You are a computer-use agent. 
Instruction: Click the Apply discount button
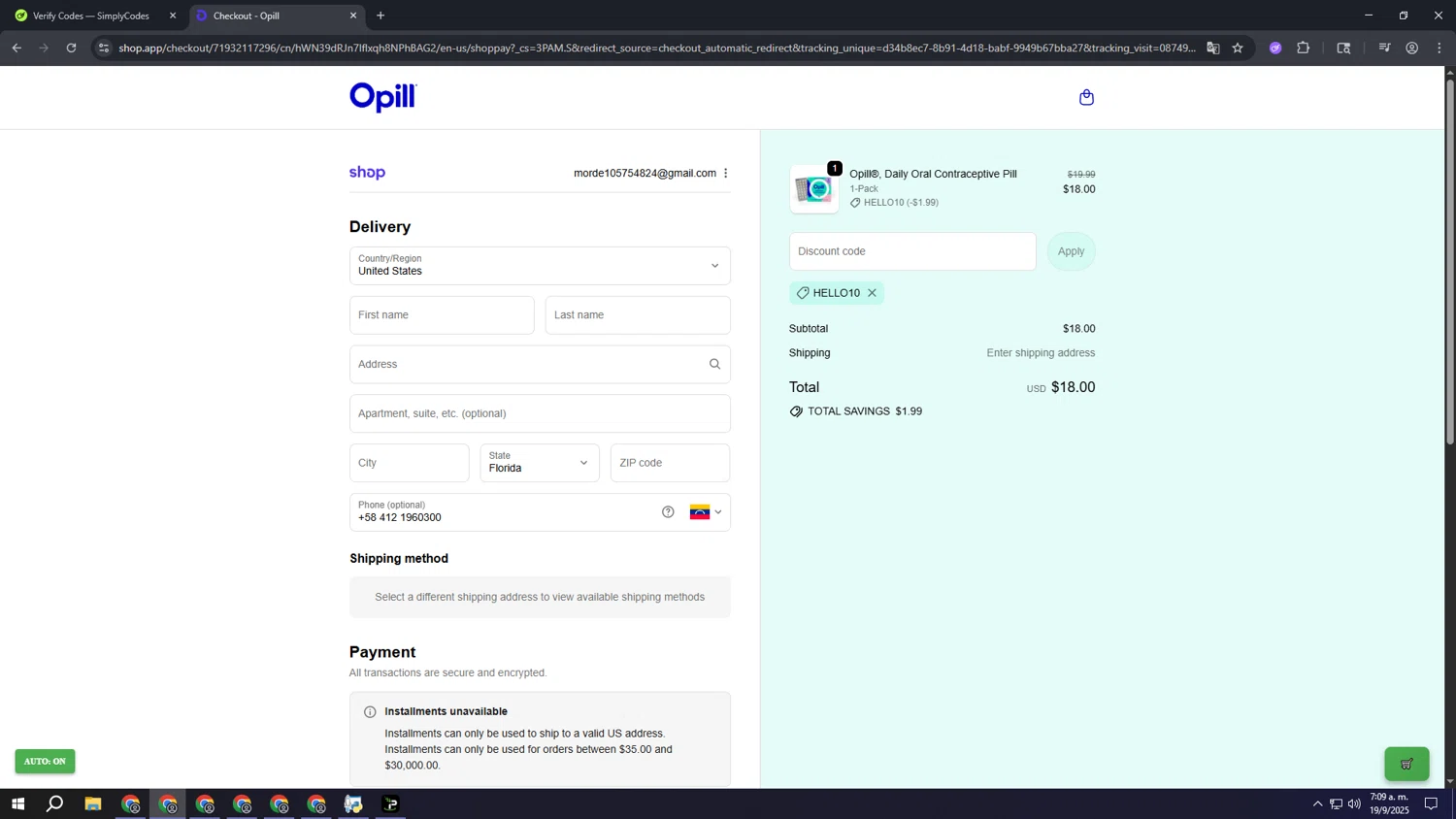[1071, 251]
